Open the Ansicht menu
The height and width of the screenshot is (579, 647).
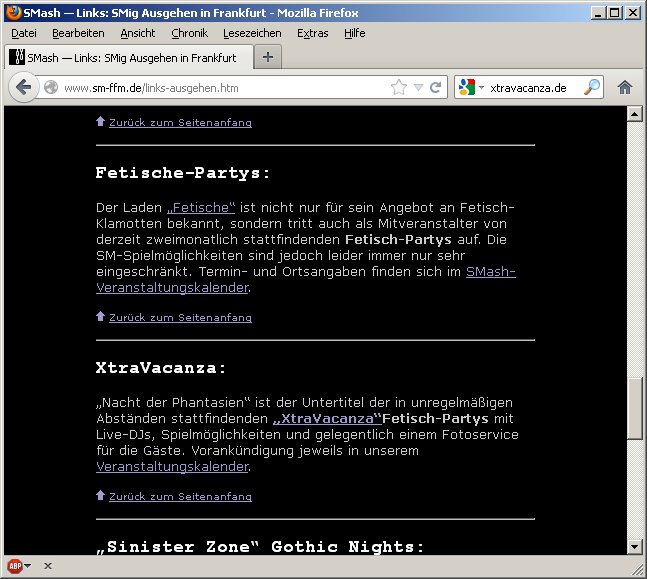click(138, 33)
